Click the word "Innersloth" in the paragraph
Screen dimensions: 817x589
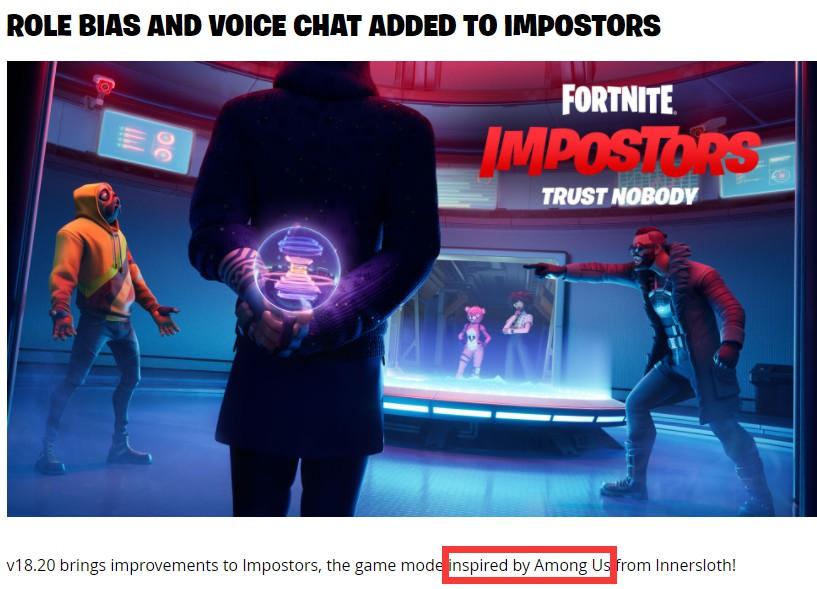tap(694, 565)
